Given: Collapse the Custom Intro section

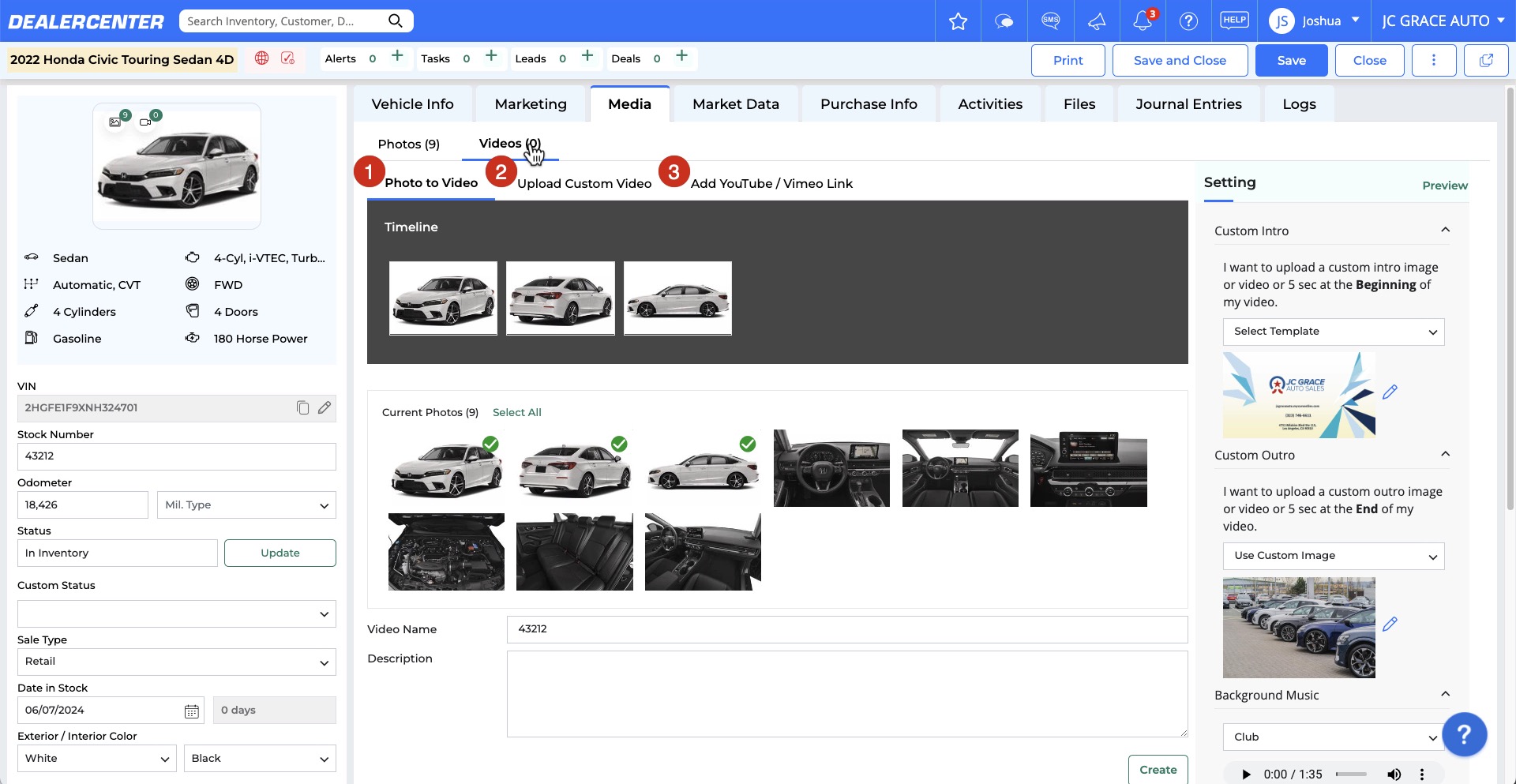Looking at the screenshot, I should pos(1445,230).
